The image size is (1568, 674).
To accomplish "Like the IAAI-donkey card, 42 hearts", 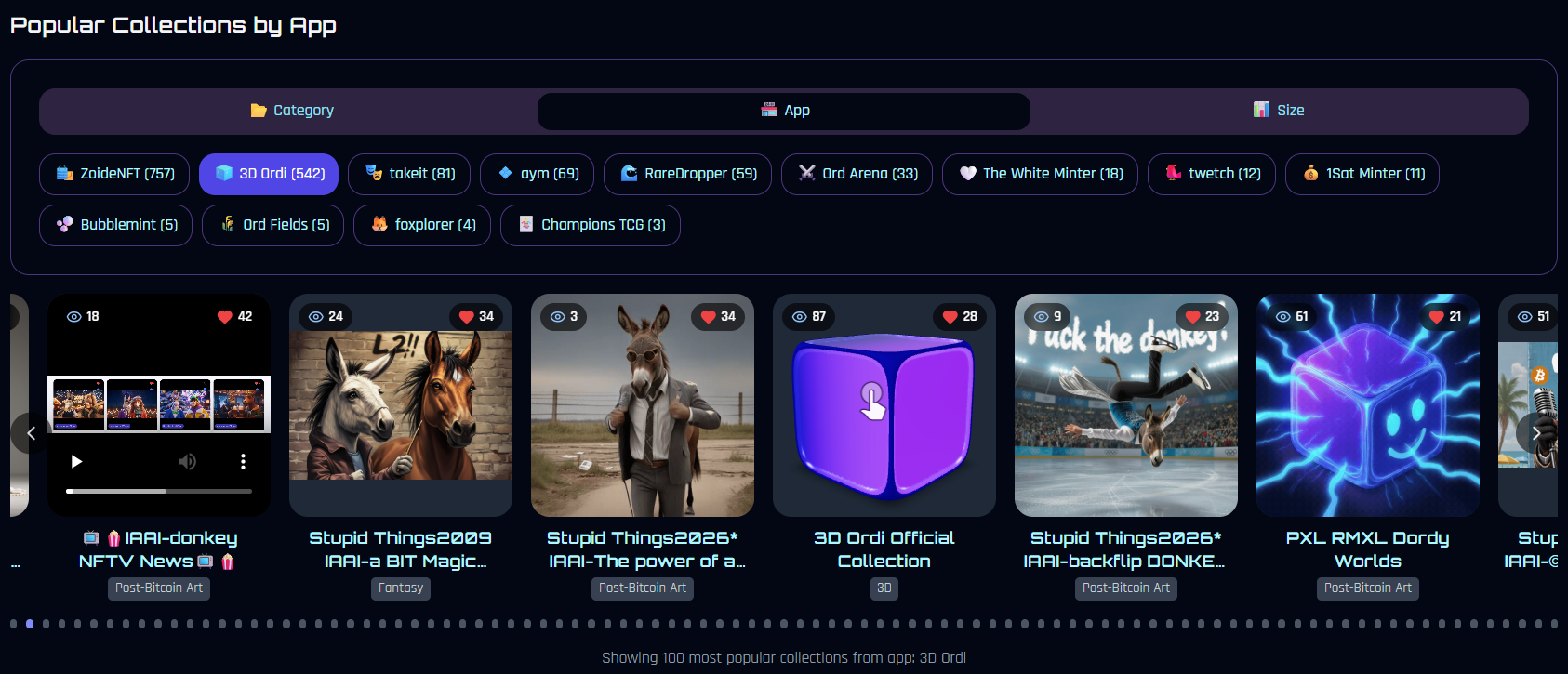I will pos(234,317).
